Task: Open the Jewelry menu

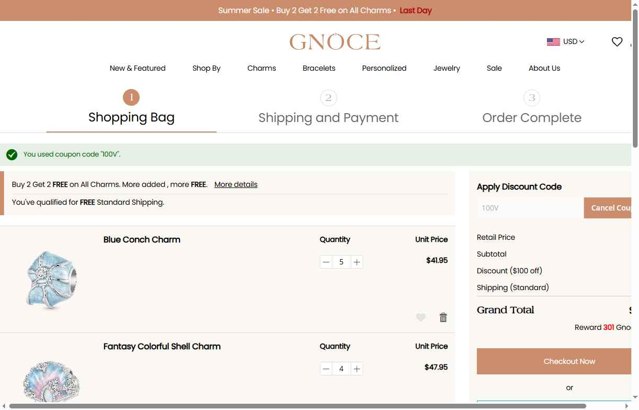Action: point(447,68)
